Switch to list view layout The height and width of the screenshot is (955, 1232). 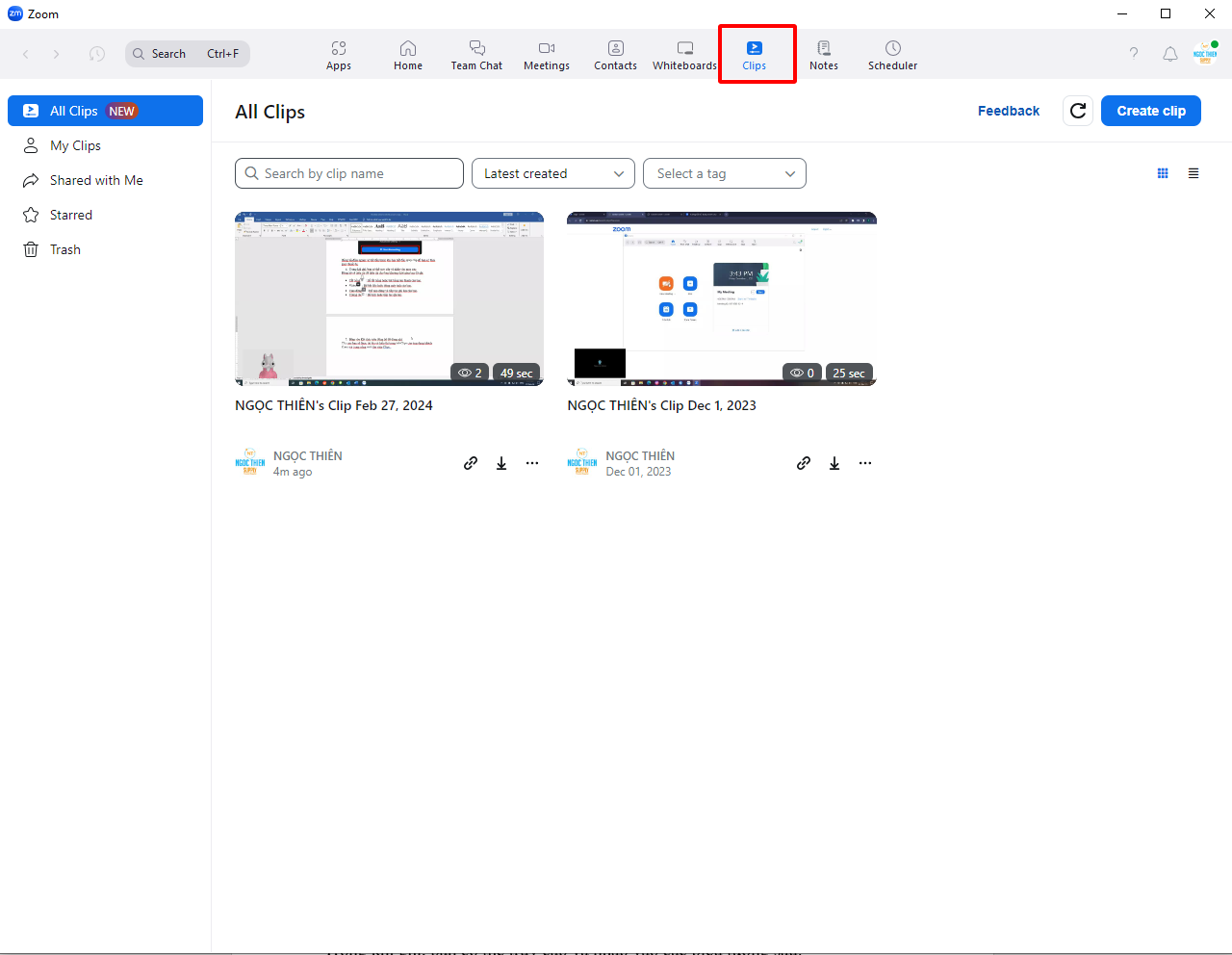(1193, 173)
